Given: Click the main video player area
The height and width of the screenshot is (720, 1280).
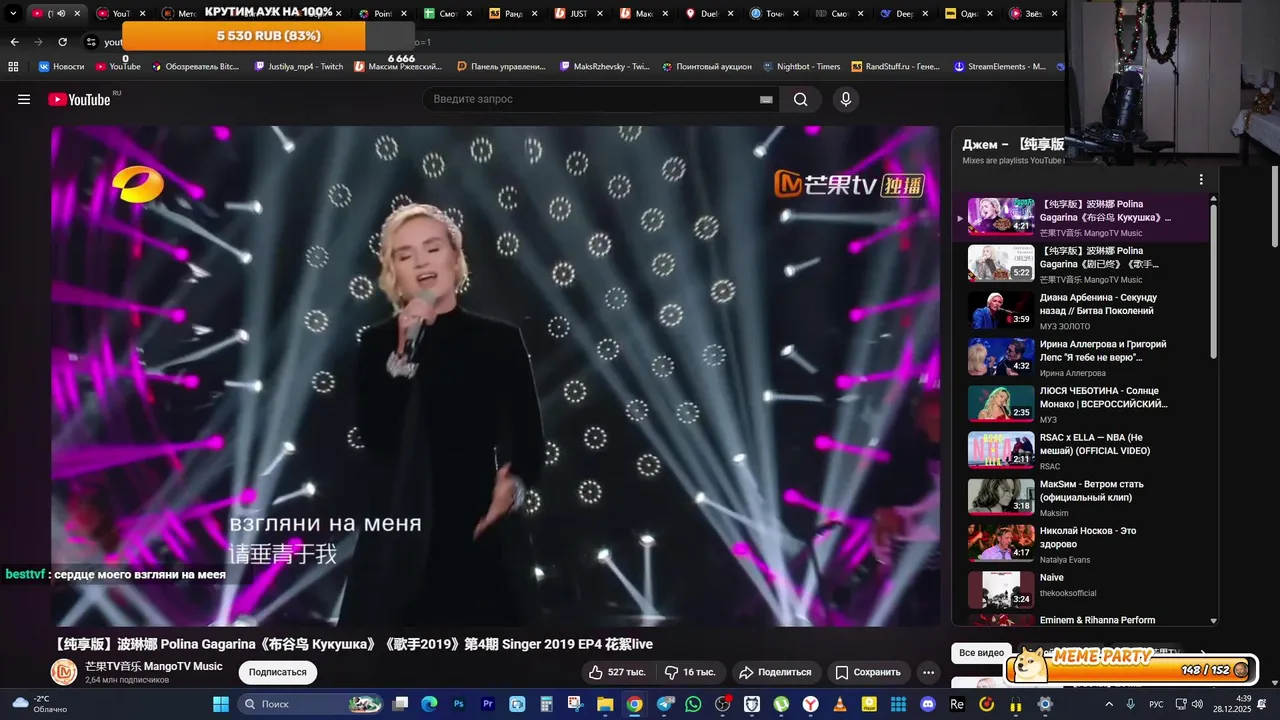Looking at the screenshot, I should pyautogui.click(x=495, y=375).
